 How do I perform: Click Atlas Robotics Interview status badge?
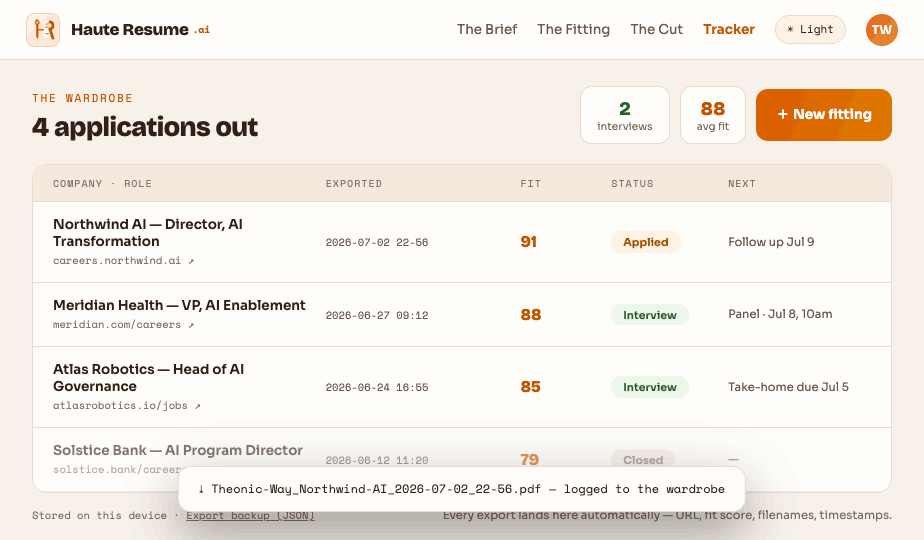(650, 387)
